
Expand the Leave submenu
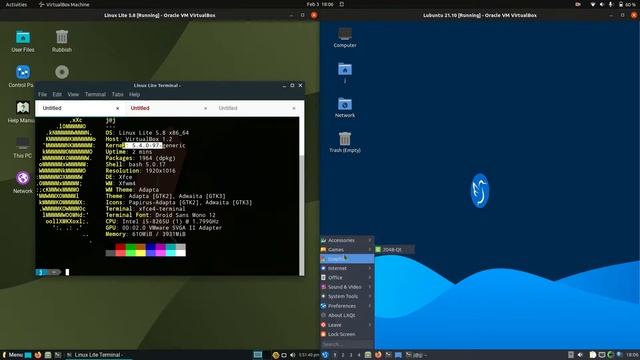pyautogui.click(x=347, y=325)
